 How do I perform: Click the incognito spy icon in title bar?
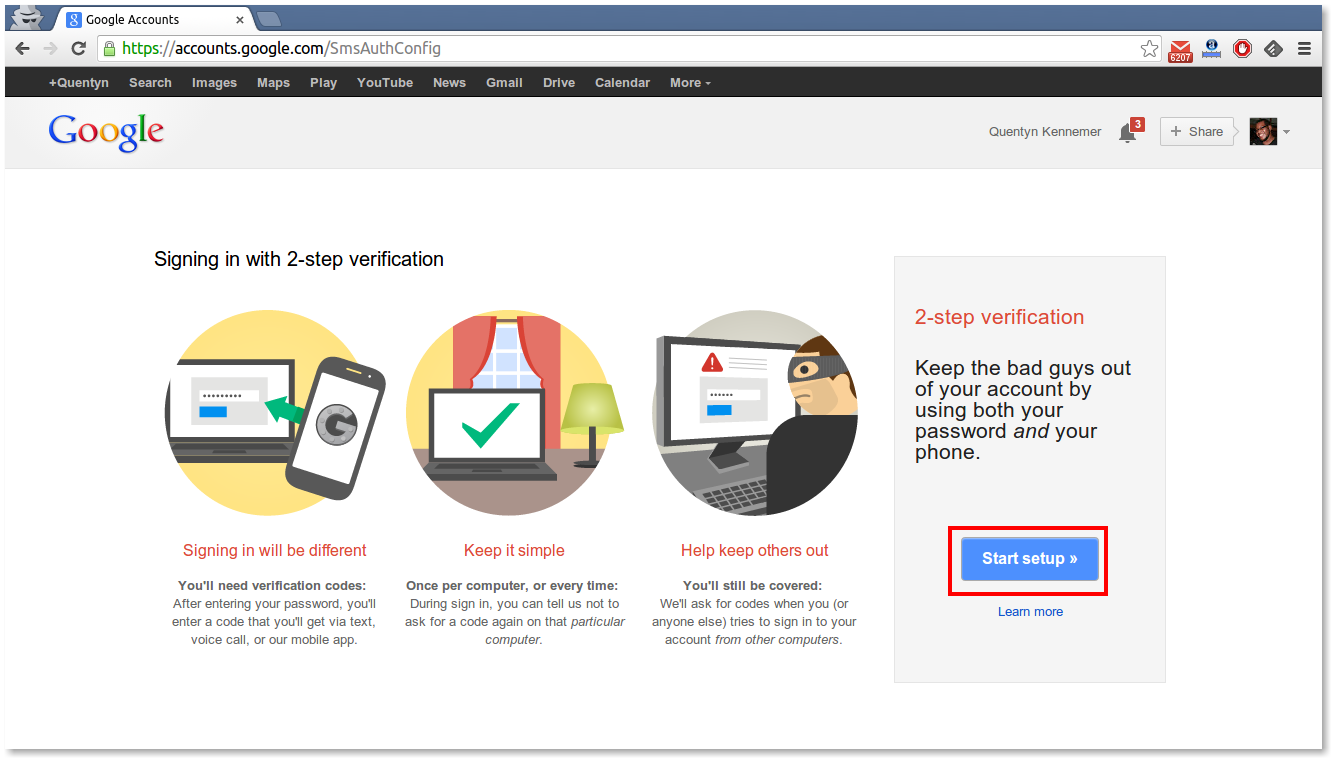coord(27,18)
